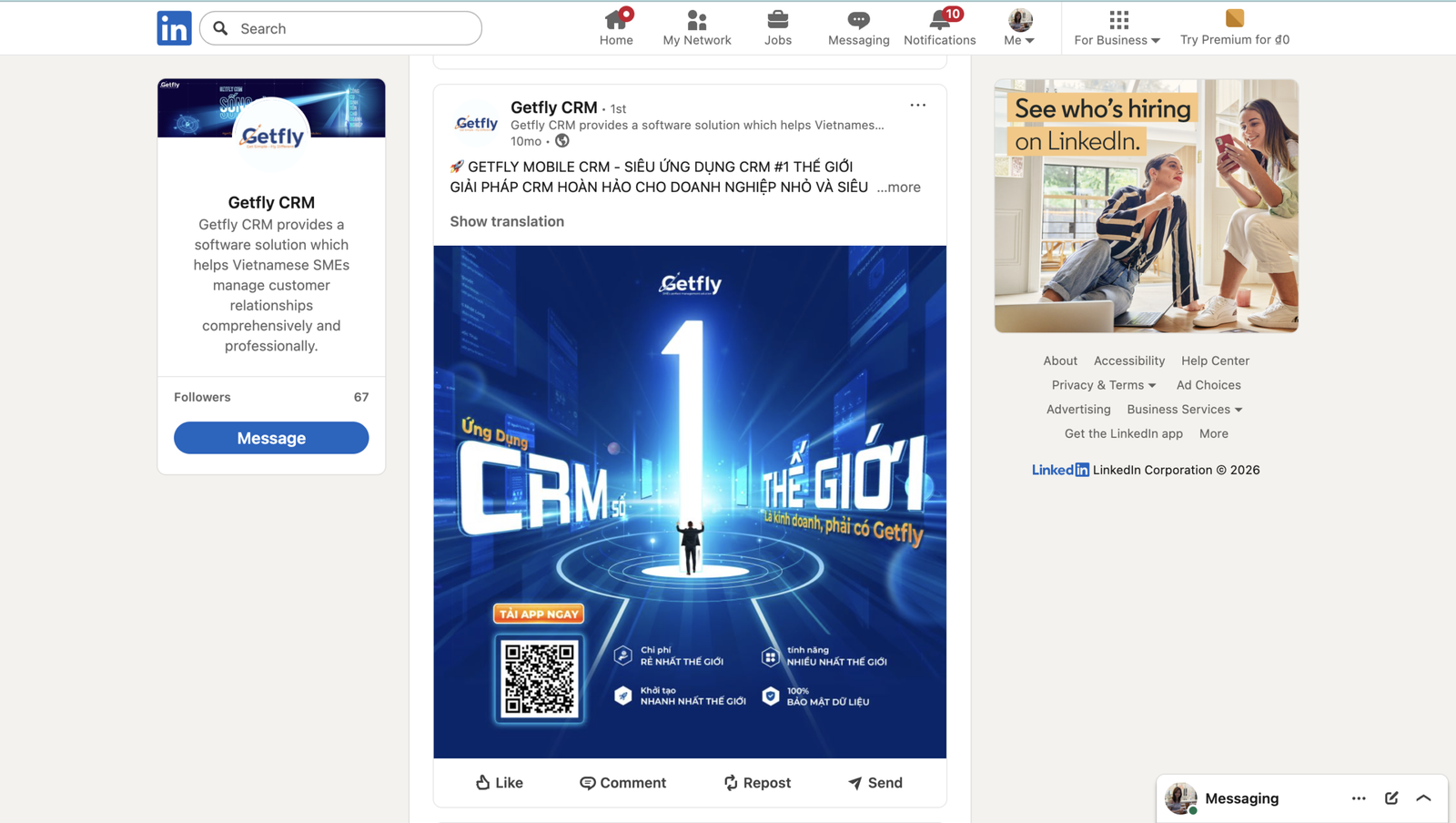The width and height of the screenshot is (1456, 823).
Task: Open the Me profile dropdown
Action: click(1019, 27)
